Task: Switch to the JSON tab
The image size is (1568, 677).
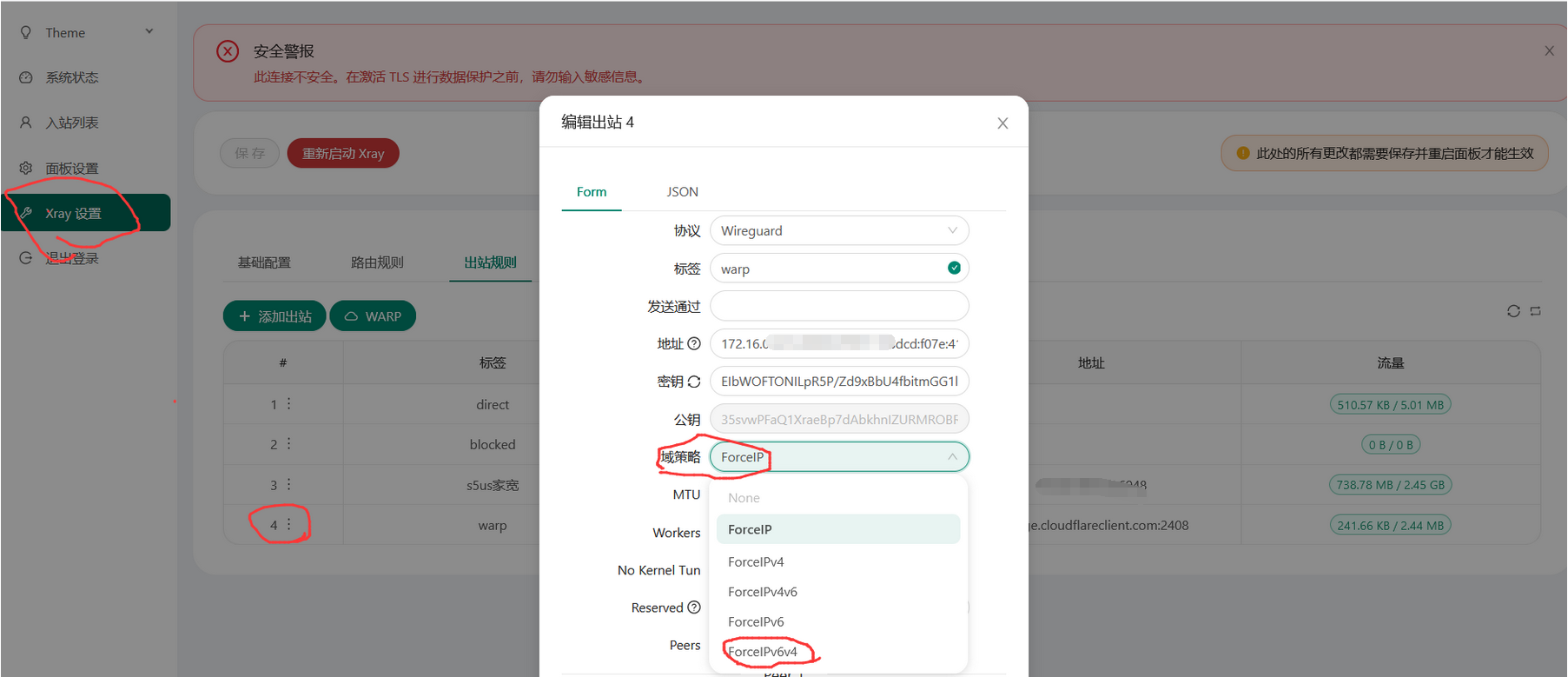Action: pyautogui.click(x=682, y=192)
